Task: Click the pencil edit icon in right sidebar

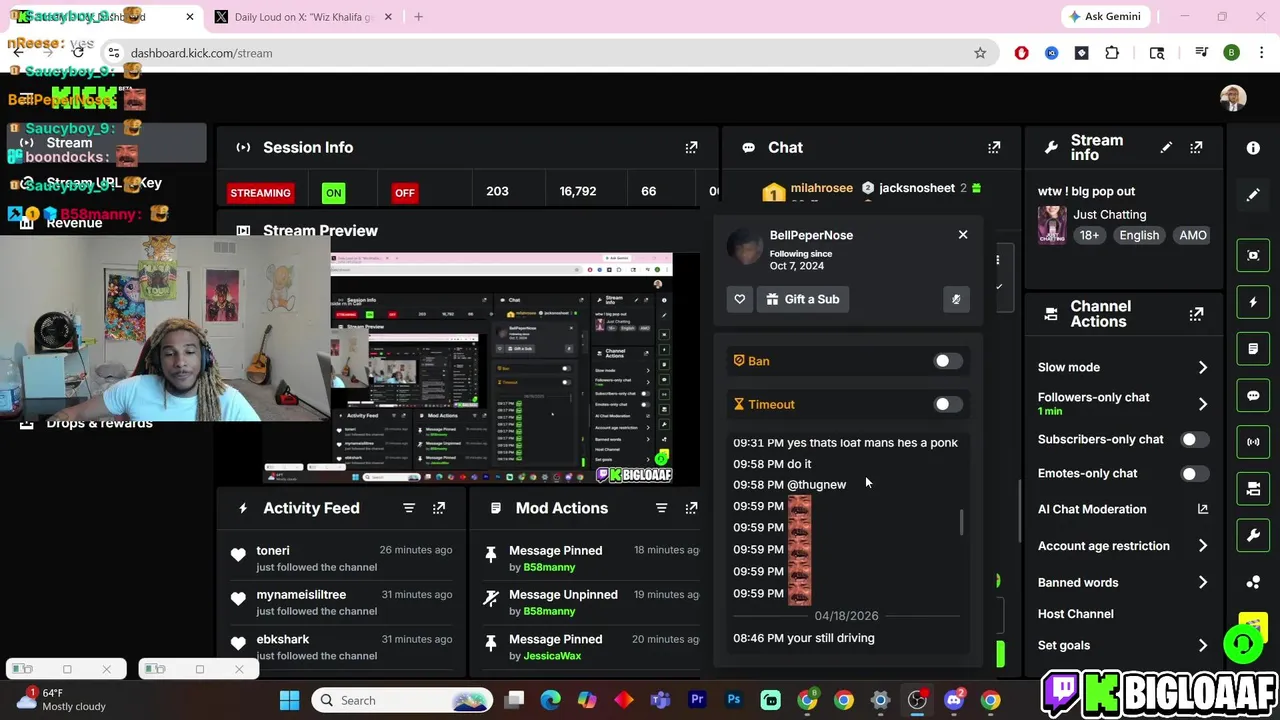Action: tap(1253, 195)
